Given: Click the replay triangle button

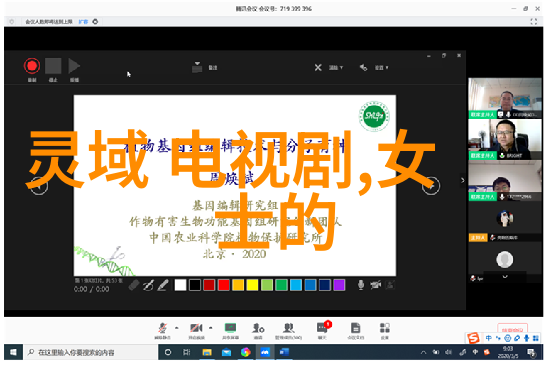Looking at the screenshot, I should (x=74, y=66).
